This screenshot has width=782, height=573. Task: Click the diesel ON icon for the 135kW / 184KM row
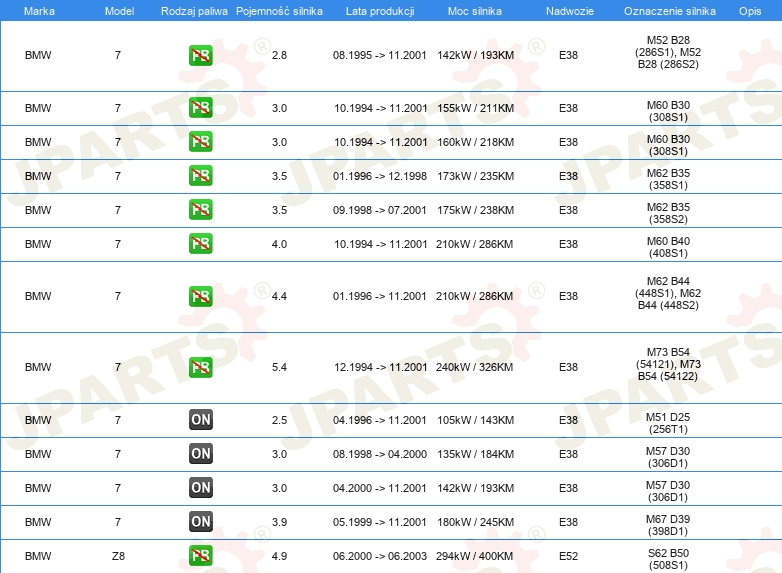click(x=200, y=454)
